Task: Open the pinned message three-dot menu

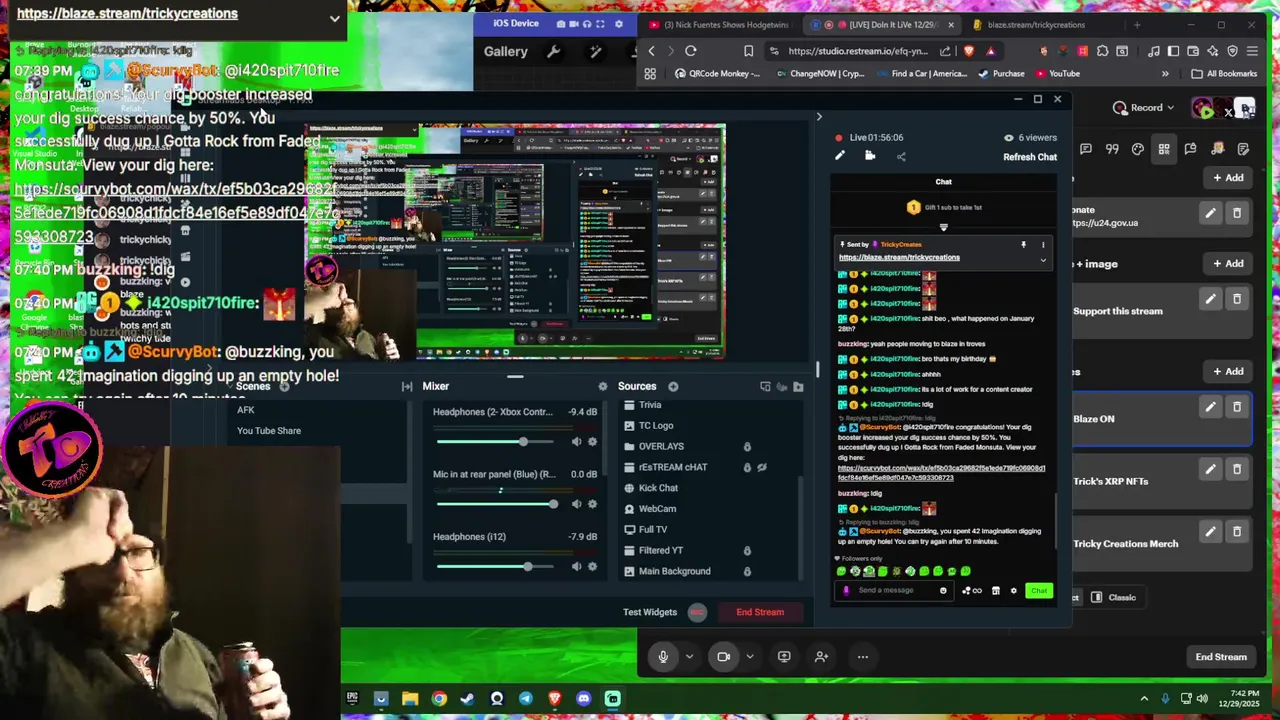Action: pos(1043,245)
